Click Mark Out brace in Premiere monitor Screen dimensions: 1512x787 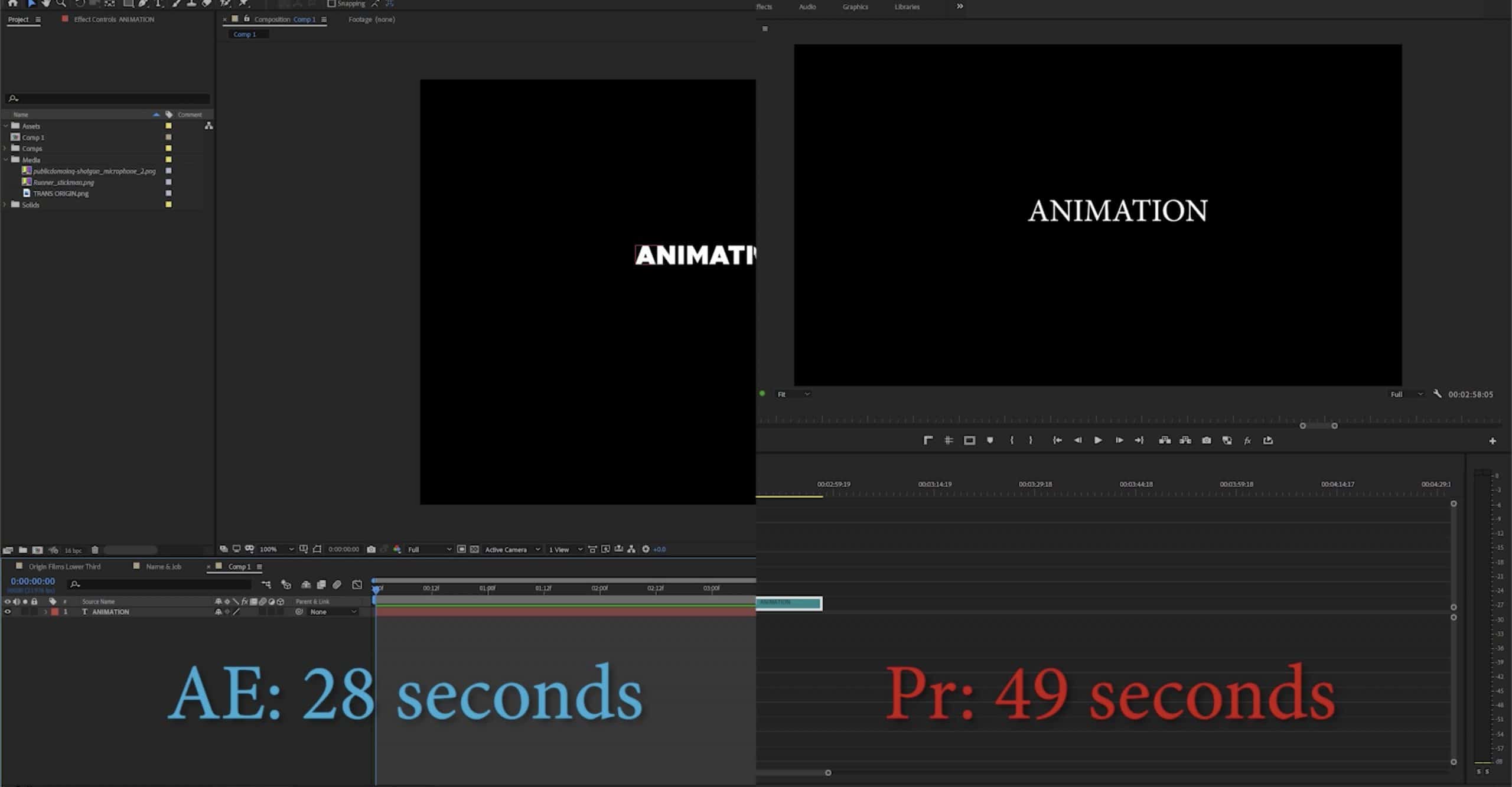coord(1031,440)
